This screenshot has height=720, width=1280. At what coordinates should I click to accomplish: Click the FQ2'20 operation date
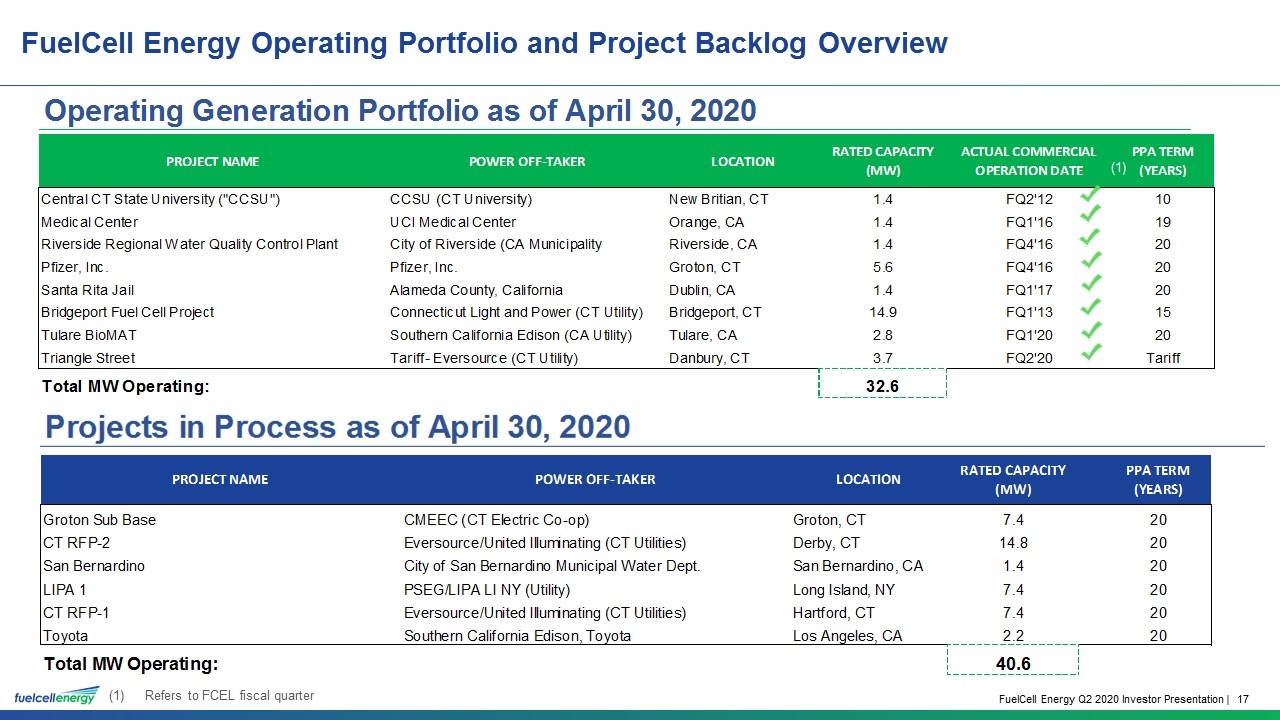1029,358
